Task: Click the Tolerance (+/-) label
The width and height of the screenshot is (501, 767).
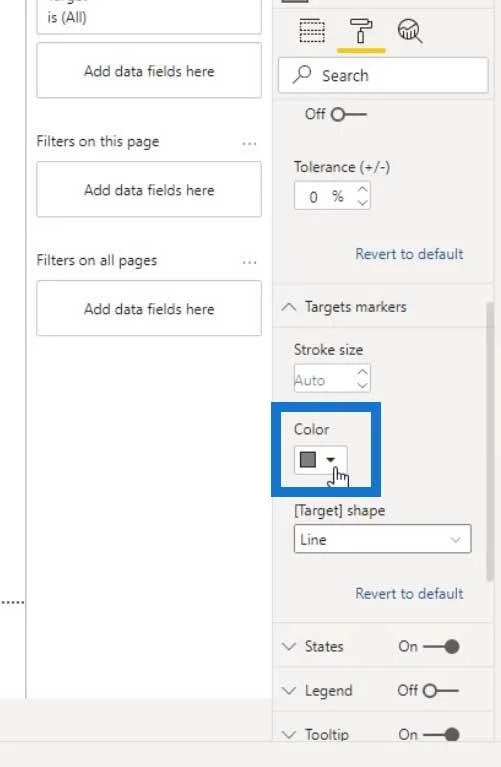Action: pyautogui.click(x=342, y=167)
